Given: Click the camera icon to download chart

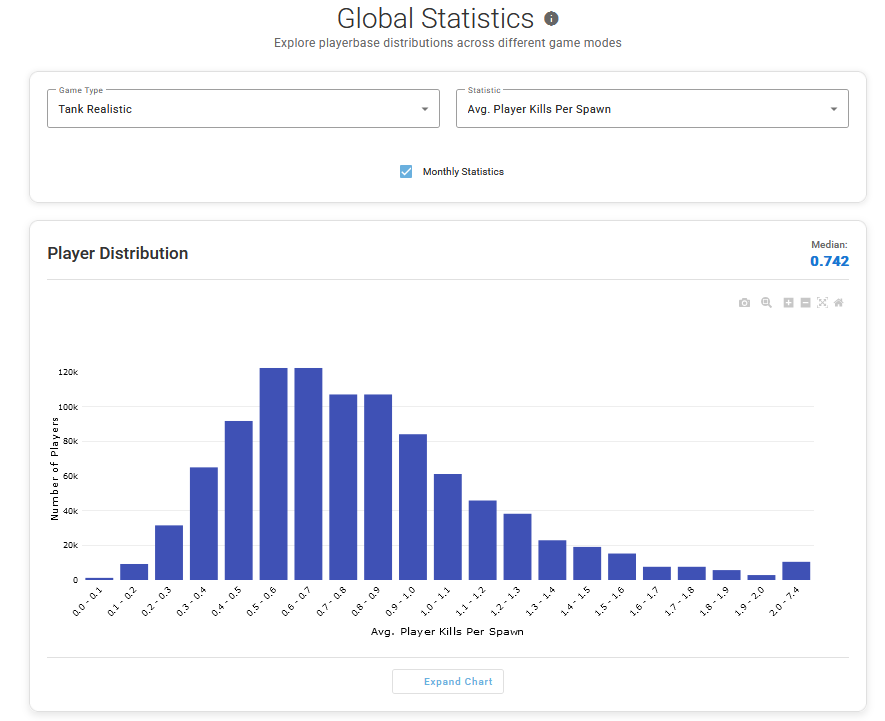Looking at the screenshot, I should (x=744, y=303).
